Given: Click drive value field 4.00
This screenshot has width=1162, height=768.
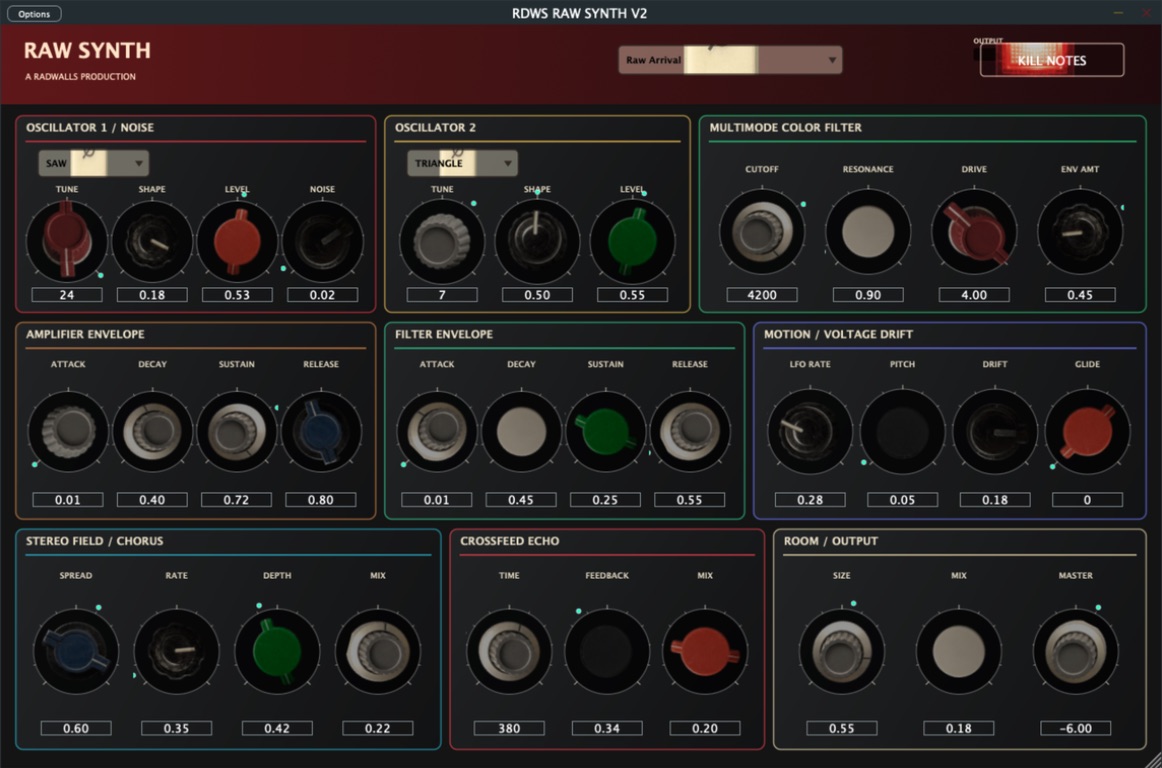Looking at the screenshot, I should coord(974,295).
